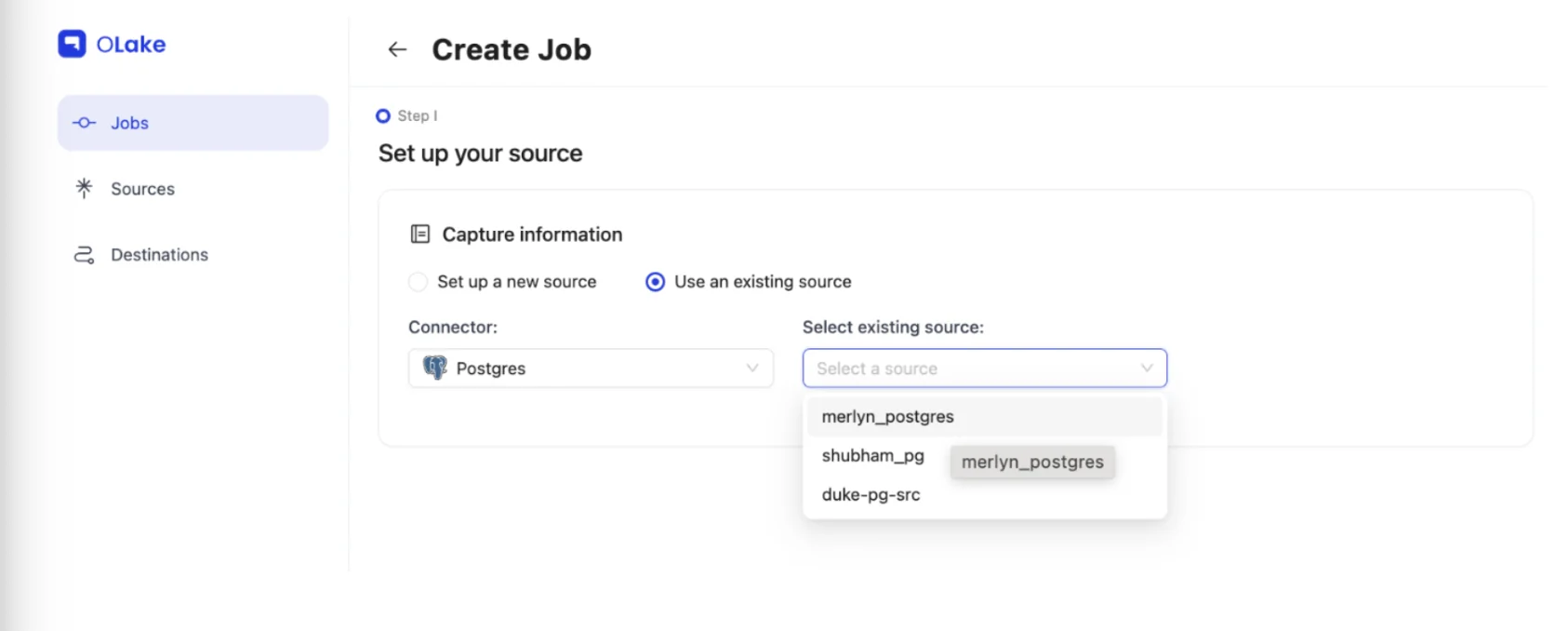The height and width of the screenshot is (631, 1568).
Task: Navigate to Sources label in the sidebar
Action: click(142, 189)
